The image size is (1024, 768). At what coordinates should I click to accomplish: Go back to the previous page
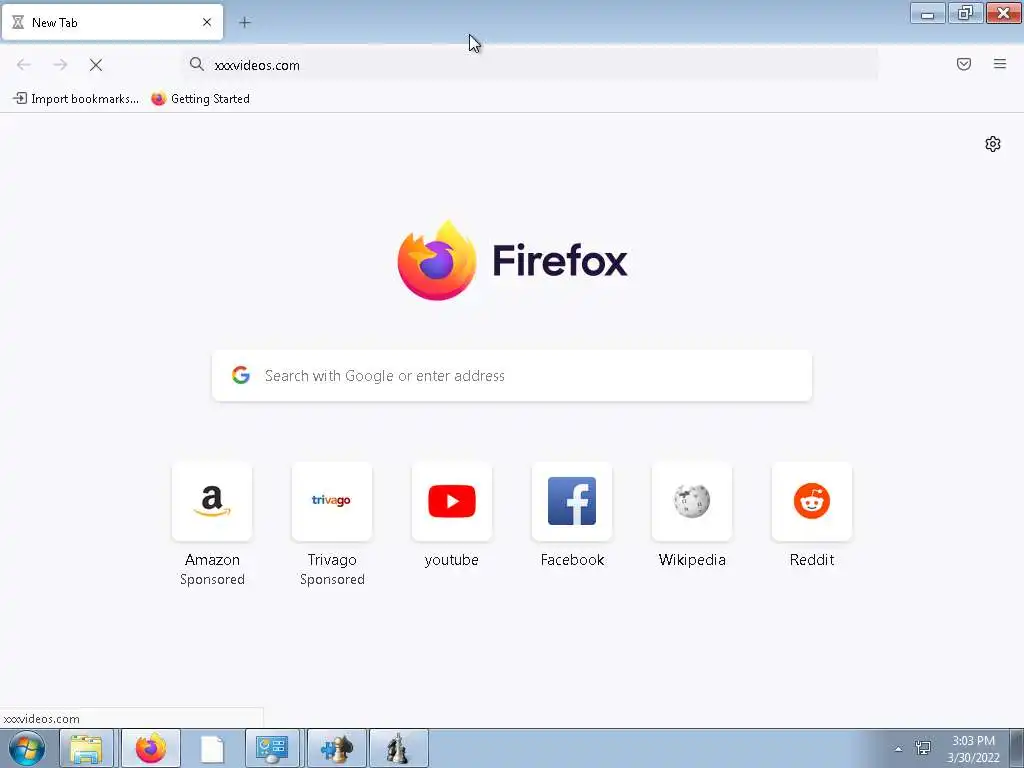(24, 65)
